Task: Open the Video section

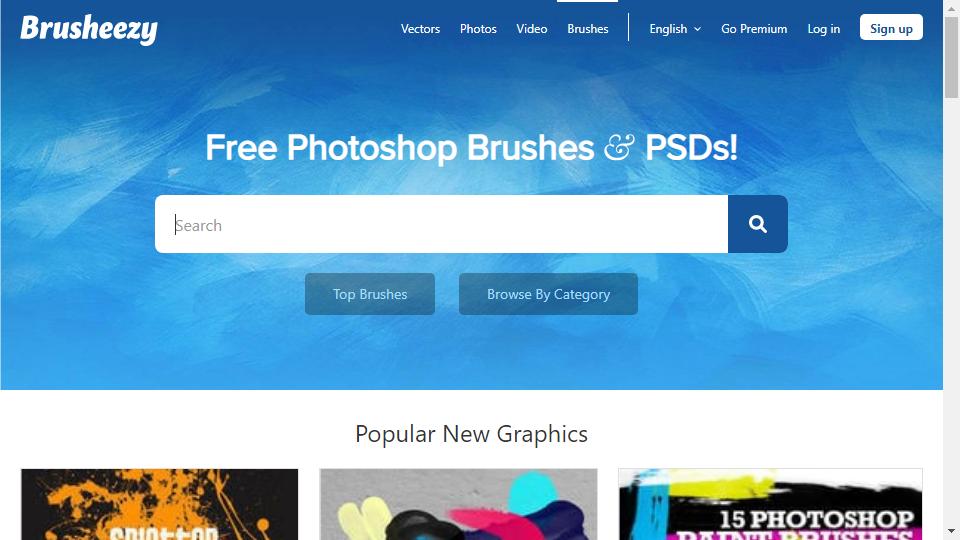Action: [x=531, y=29]
